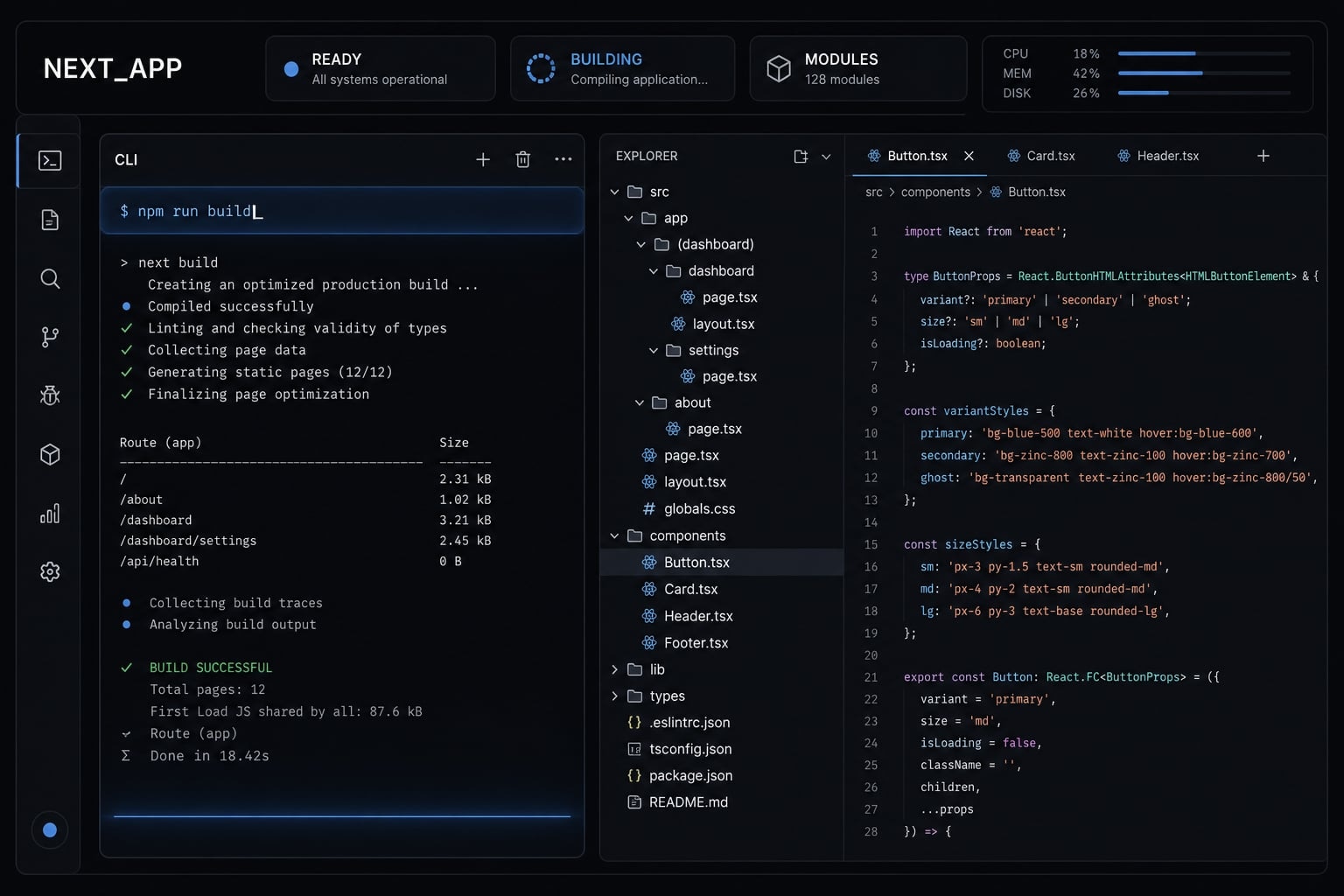The image size is (1344, 896).
Task: Focus the npm run build command input
Action: click(x=342, y=211)
